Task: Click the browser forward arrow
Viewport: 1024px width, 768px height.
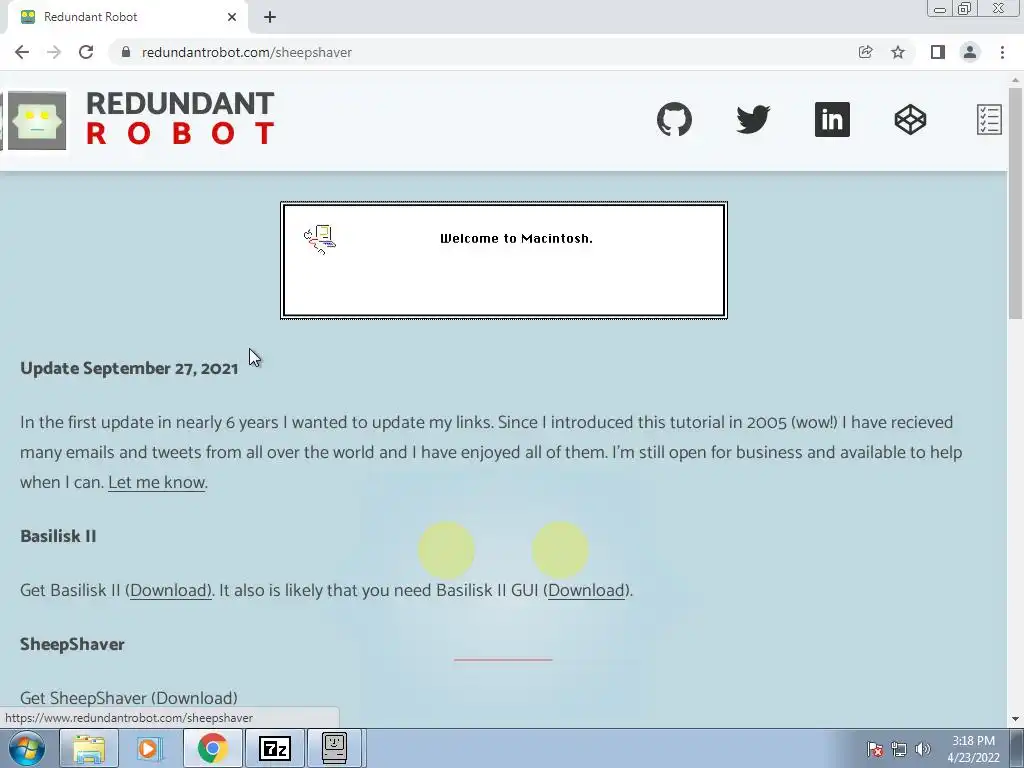Action: pos(54,52)
